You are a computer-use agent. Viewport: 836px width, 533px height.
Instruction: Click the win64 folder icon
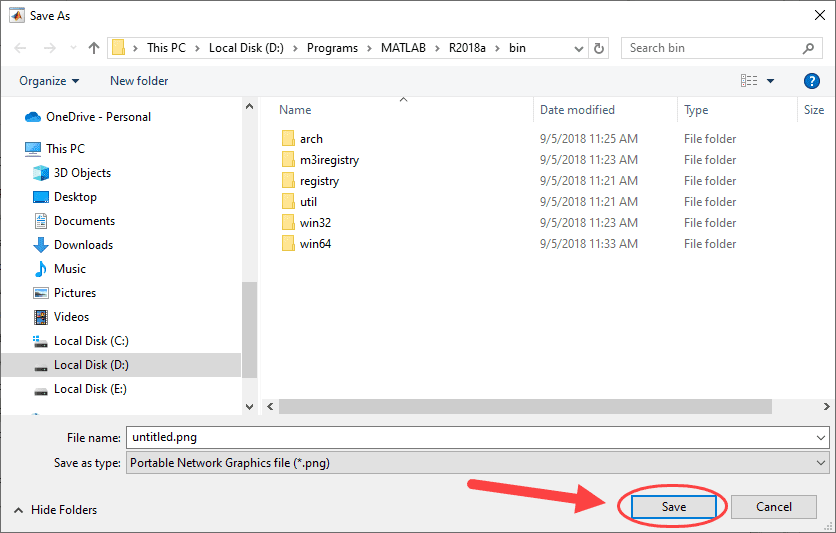[x=288, y=244]
